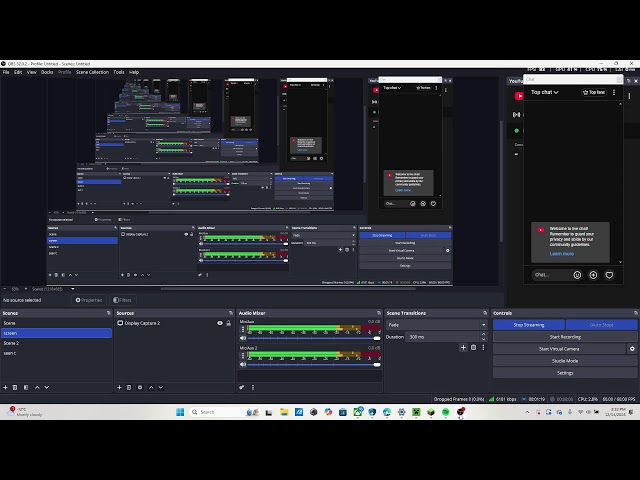Adjust Mic/Aux 2 volume slider handle
Image resolution: width=640 pixels, height=480 pixels.
click(x=377, y=365)
